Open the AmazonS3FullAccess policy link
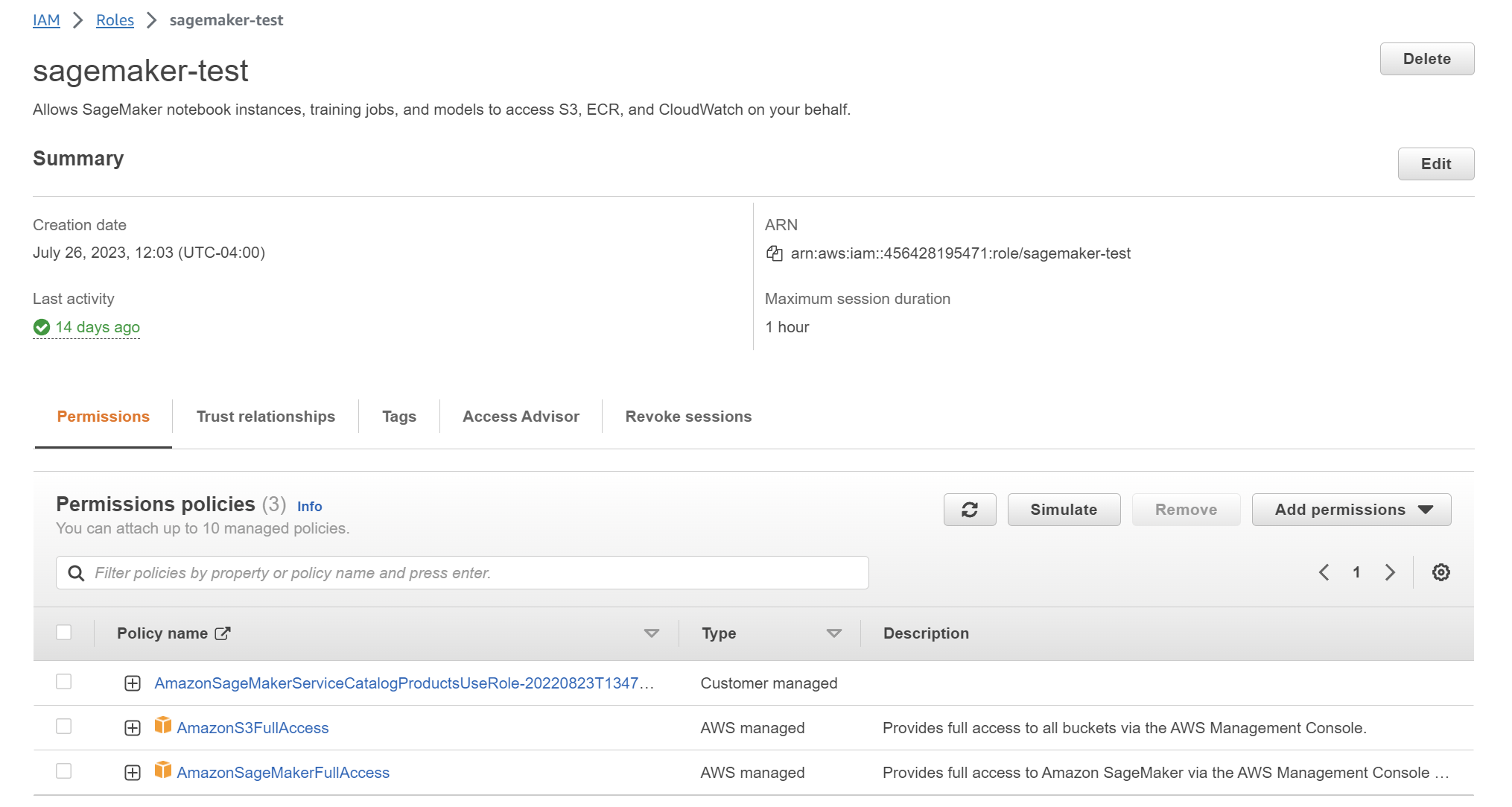Image resolution: width=1512 pixels, height=807 pixels. 252,728
